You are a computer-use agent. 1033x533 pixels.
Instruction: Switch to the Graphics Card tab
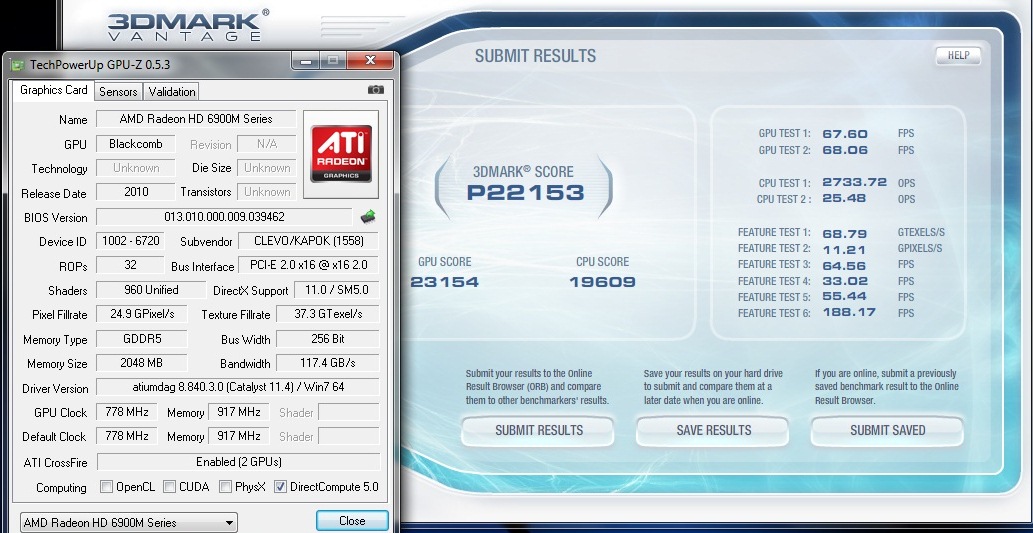(53, 90)
